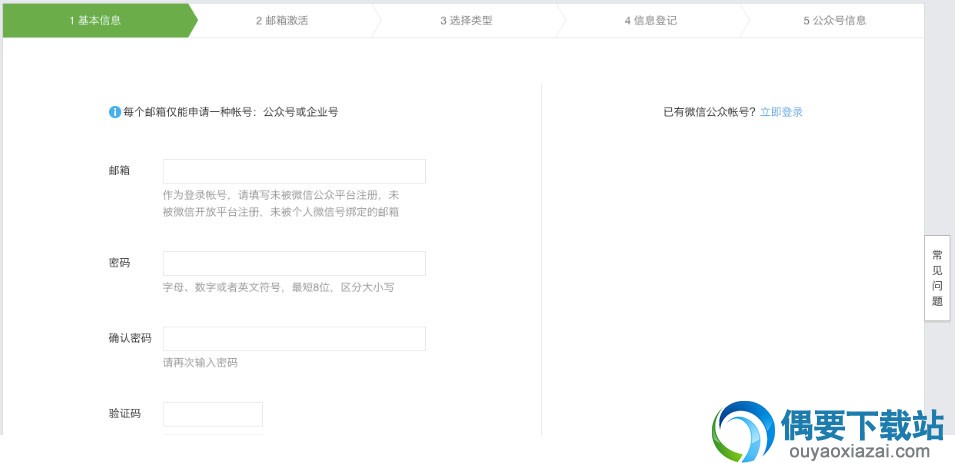Select step 1 基本信息 tab
955x463 pixels.
(x=97, y=20)
